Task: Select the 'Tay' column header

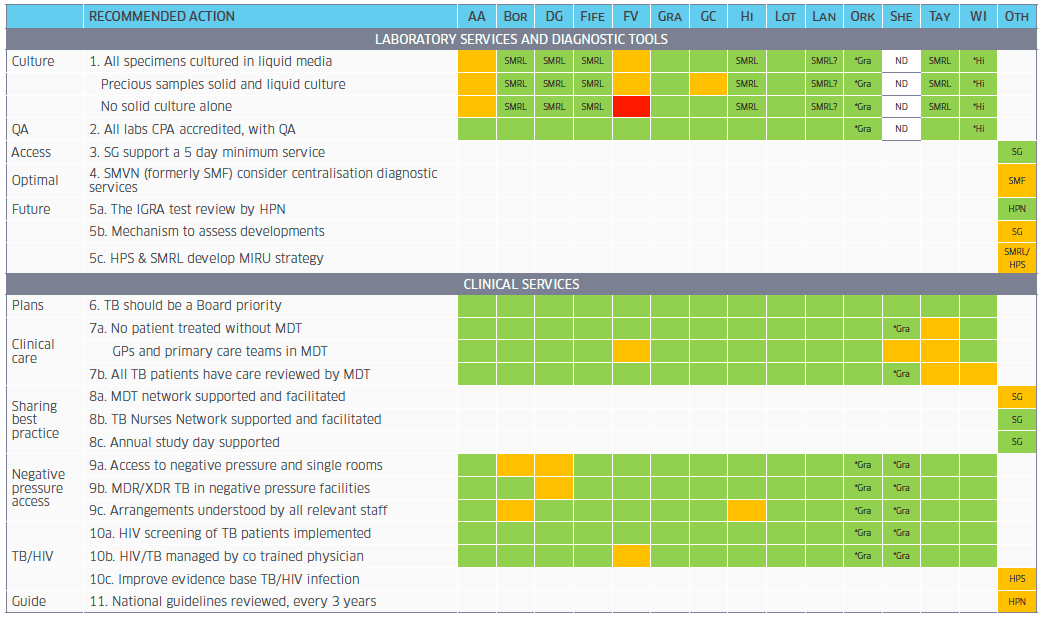Action: click(x=940, y=17)
